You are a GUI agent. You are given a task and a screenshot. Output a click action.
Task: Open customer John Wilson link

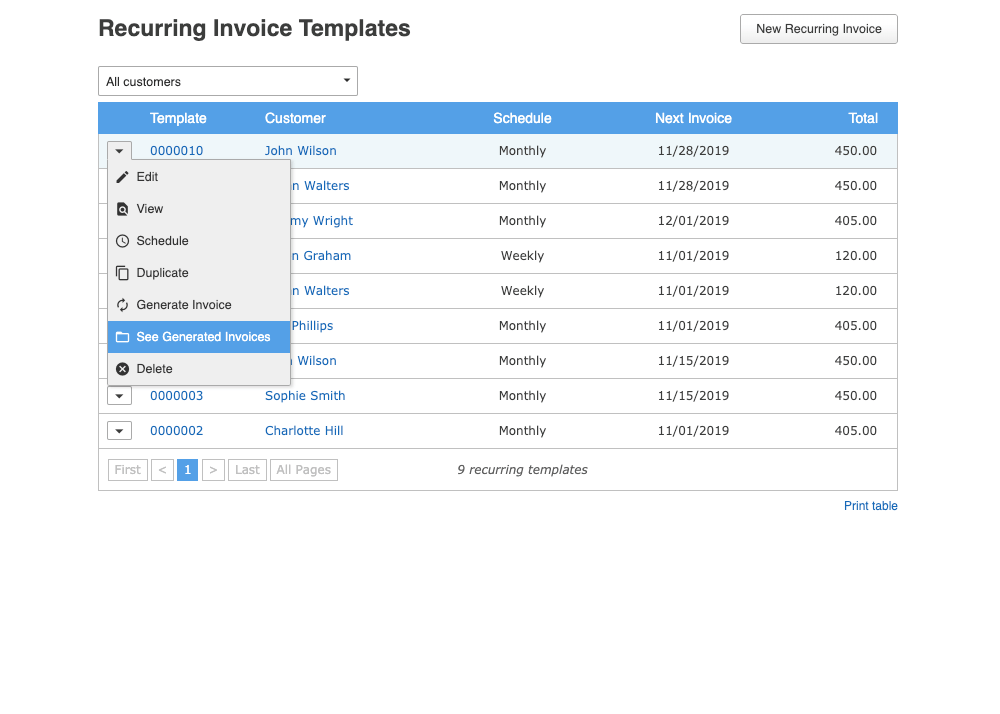300,151
